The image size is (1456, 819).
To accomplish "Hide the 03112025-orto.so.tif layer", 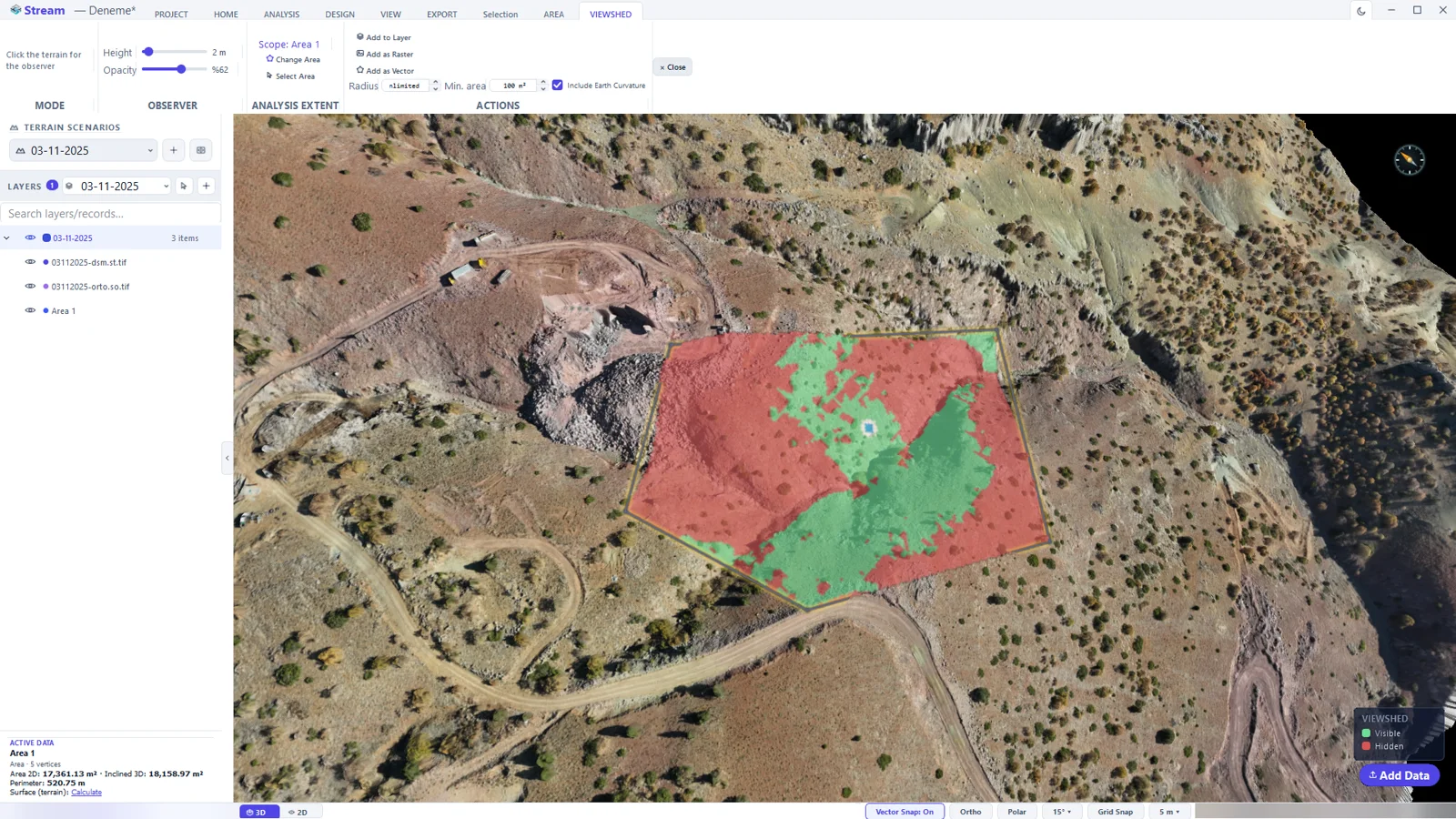I will click(x=30, y=287).
